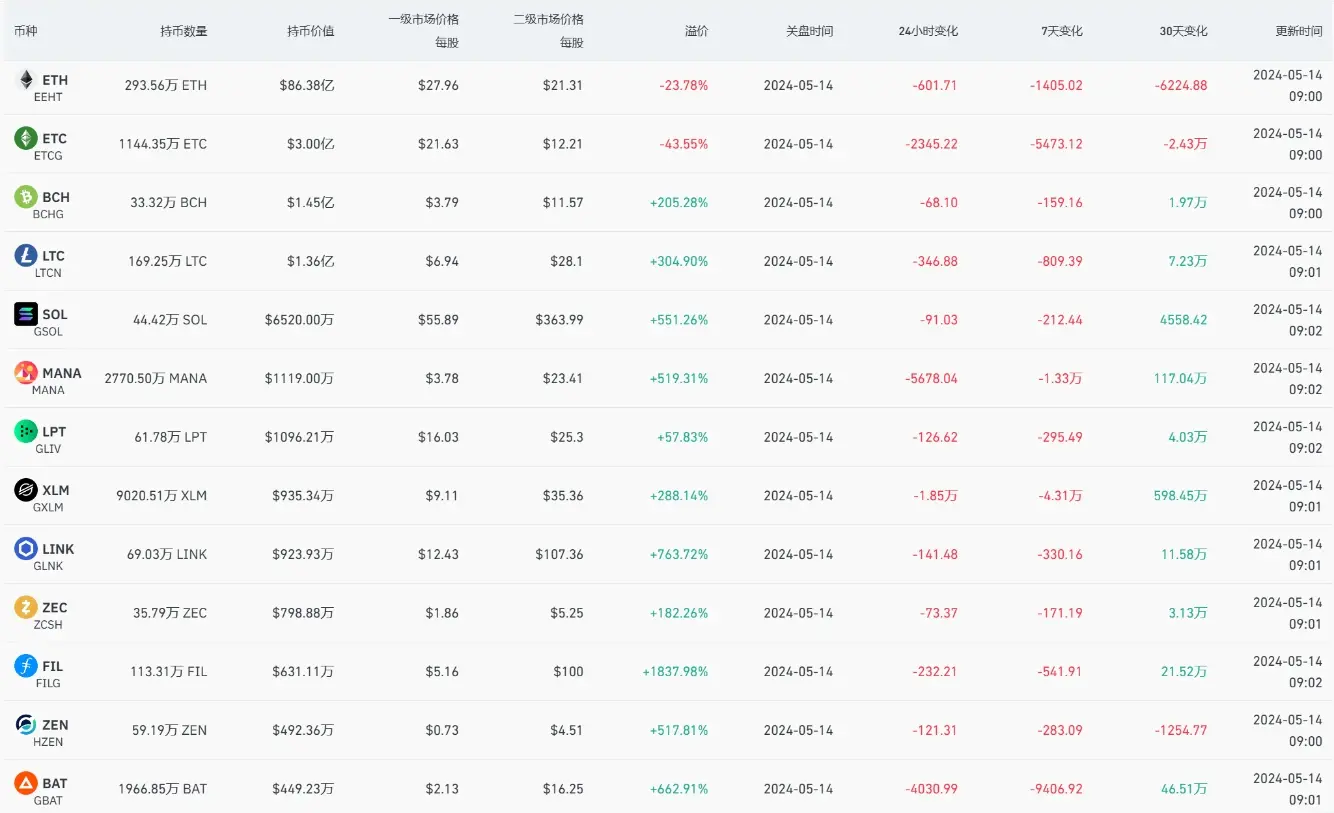Click the ETH coin icon

click(x=26, y=81)
